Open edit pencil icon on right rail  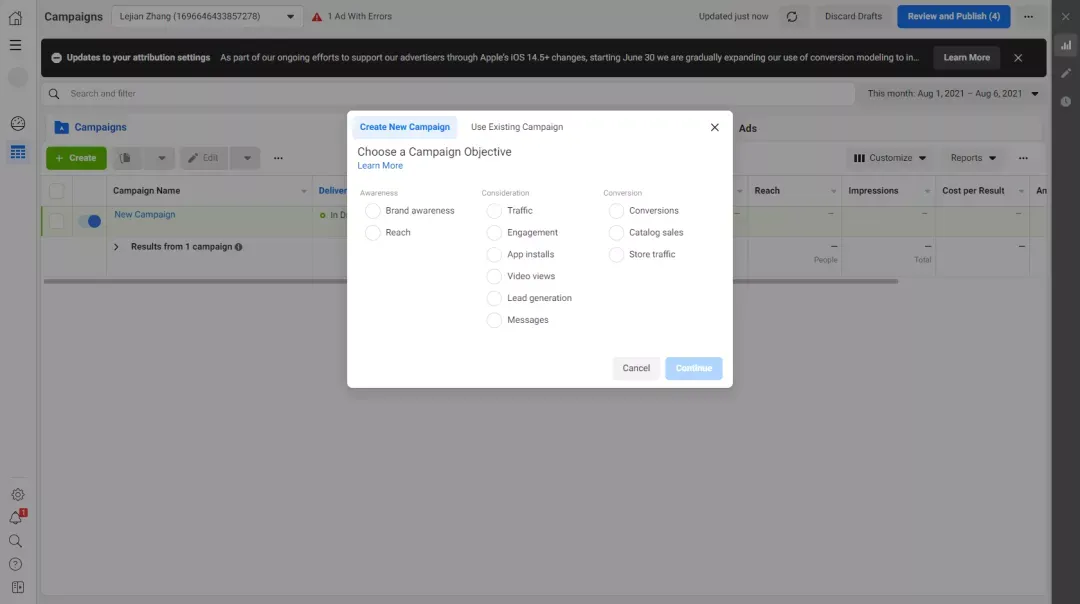tap(1066, 73)
